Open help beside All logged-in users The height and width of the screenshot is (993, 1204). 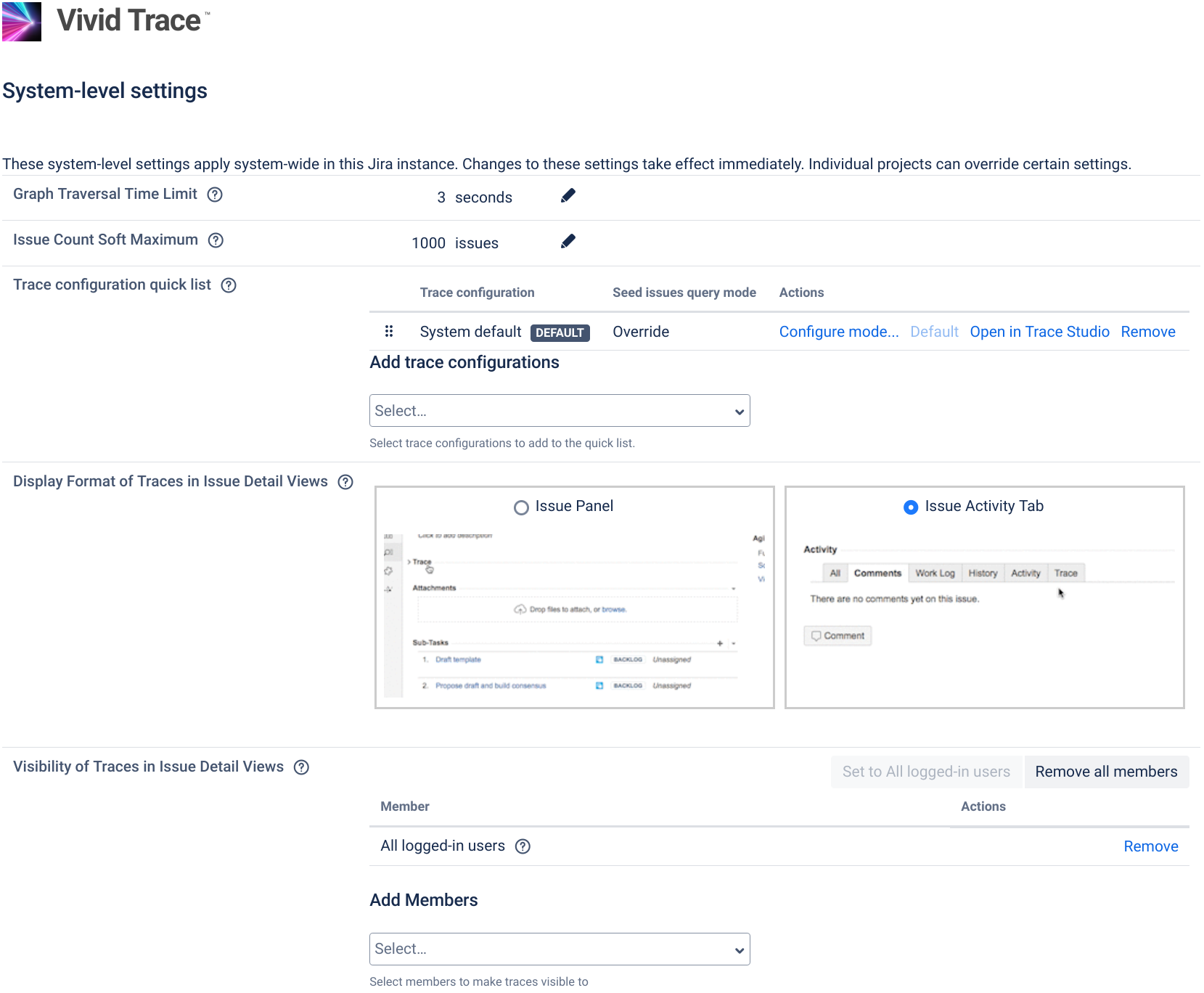(523, 846)
